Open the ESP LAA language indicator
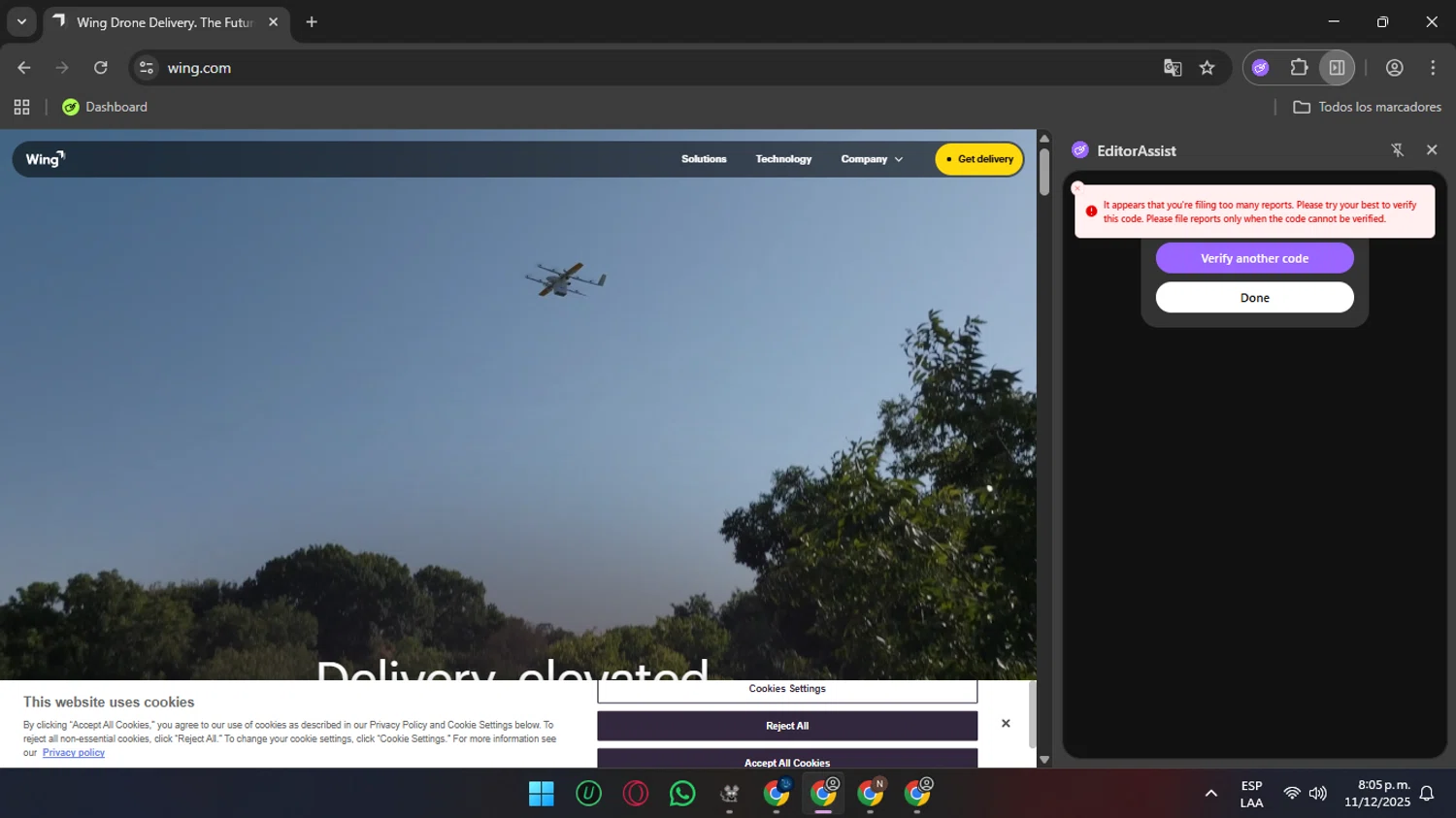1456x818 pixels. pos(1251,794)
